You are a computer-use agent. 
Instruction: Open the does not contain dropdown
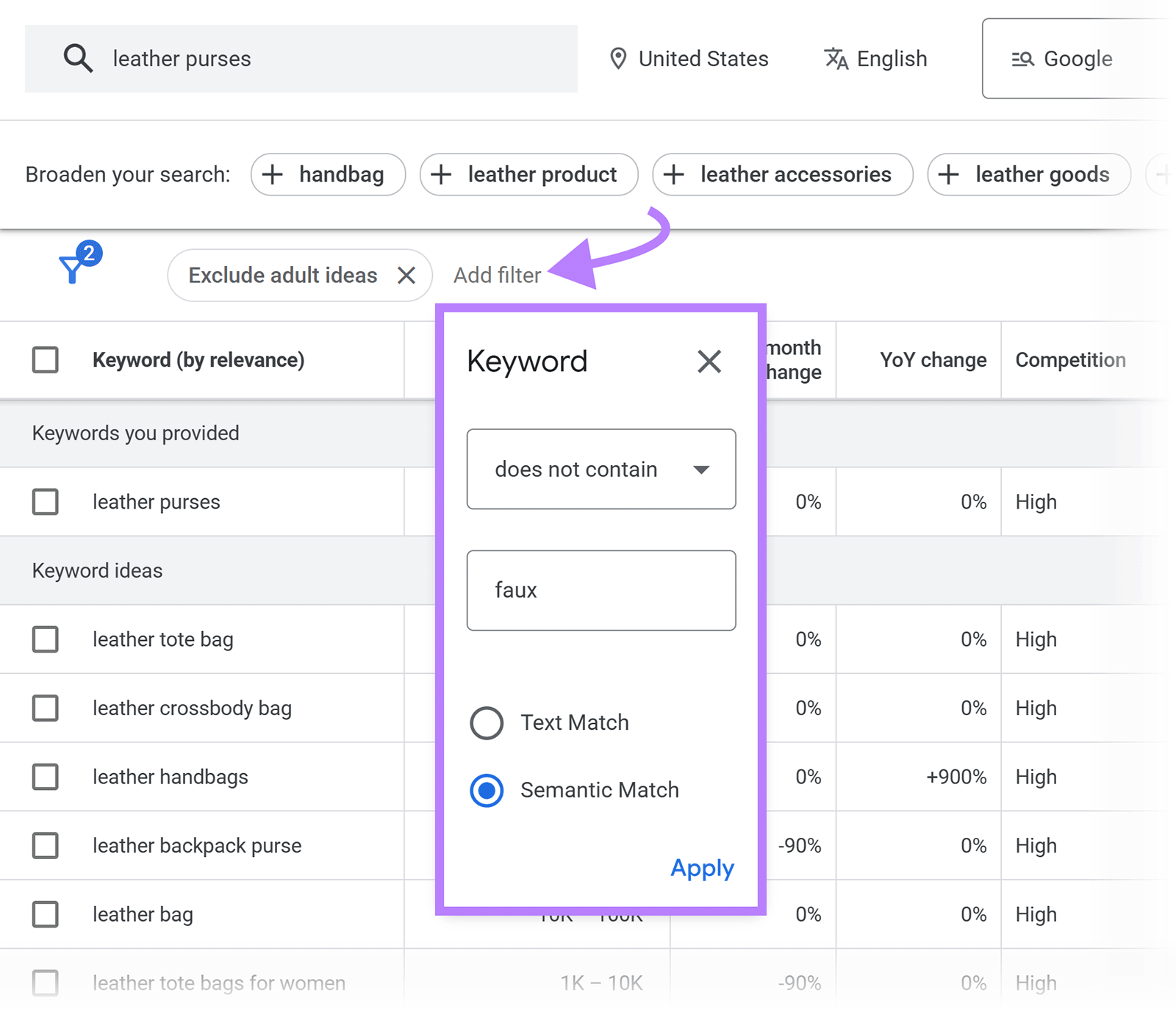600,469
